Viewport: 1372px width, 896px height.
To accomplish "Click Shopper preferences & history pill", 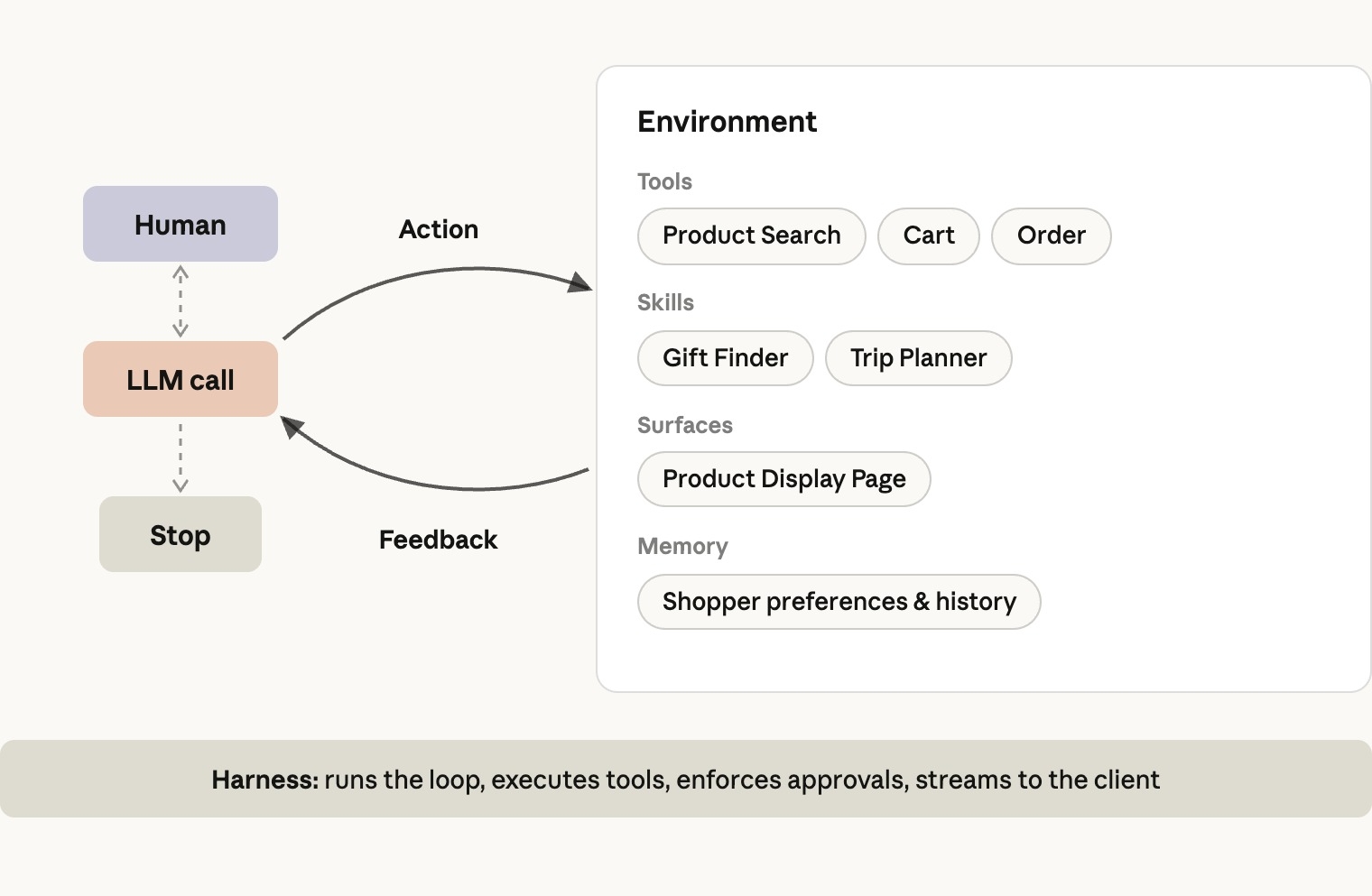I will pos(839,602).
